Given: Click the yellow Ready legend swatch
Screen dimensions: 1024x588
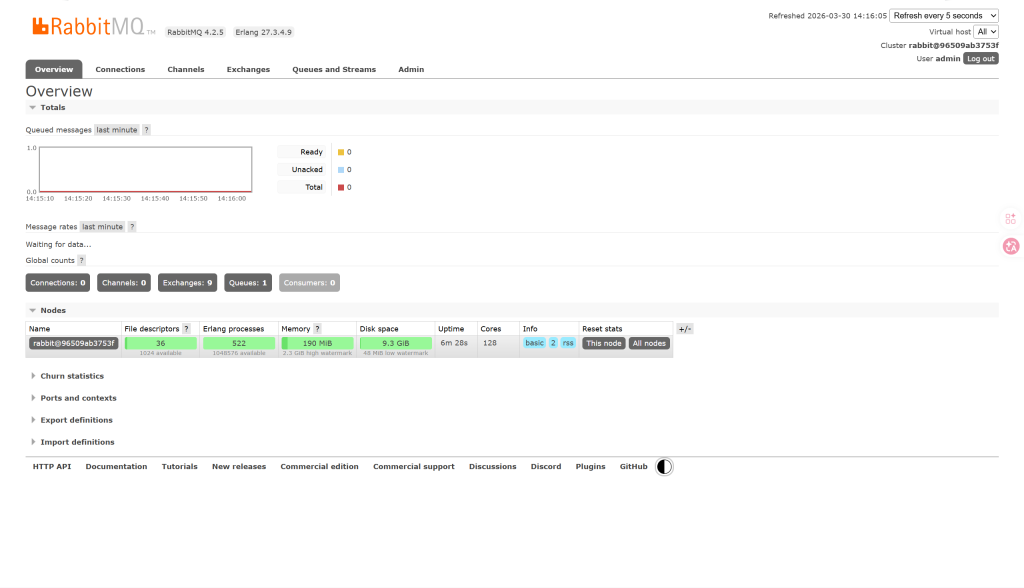Looking at the screenshot, I should point(341,152).
